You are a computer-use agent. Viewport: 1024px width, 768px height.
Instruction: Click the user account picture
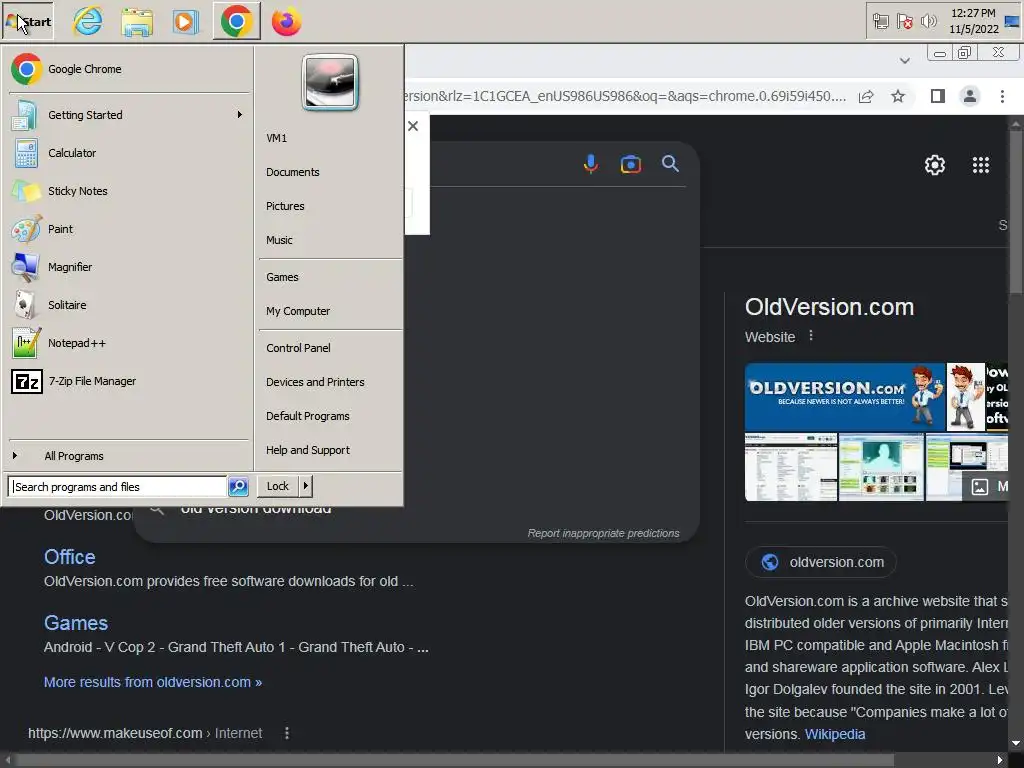click(x=330, y=82)
